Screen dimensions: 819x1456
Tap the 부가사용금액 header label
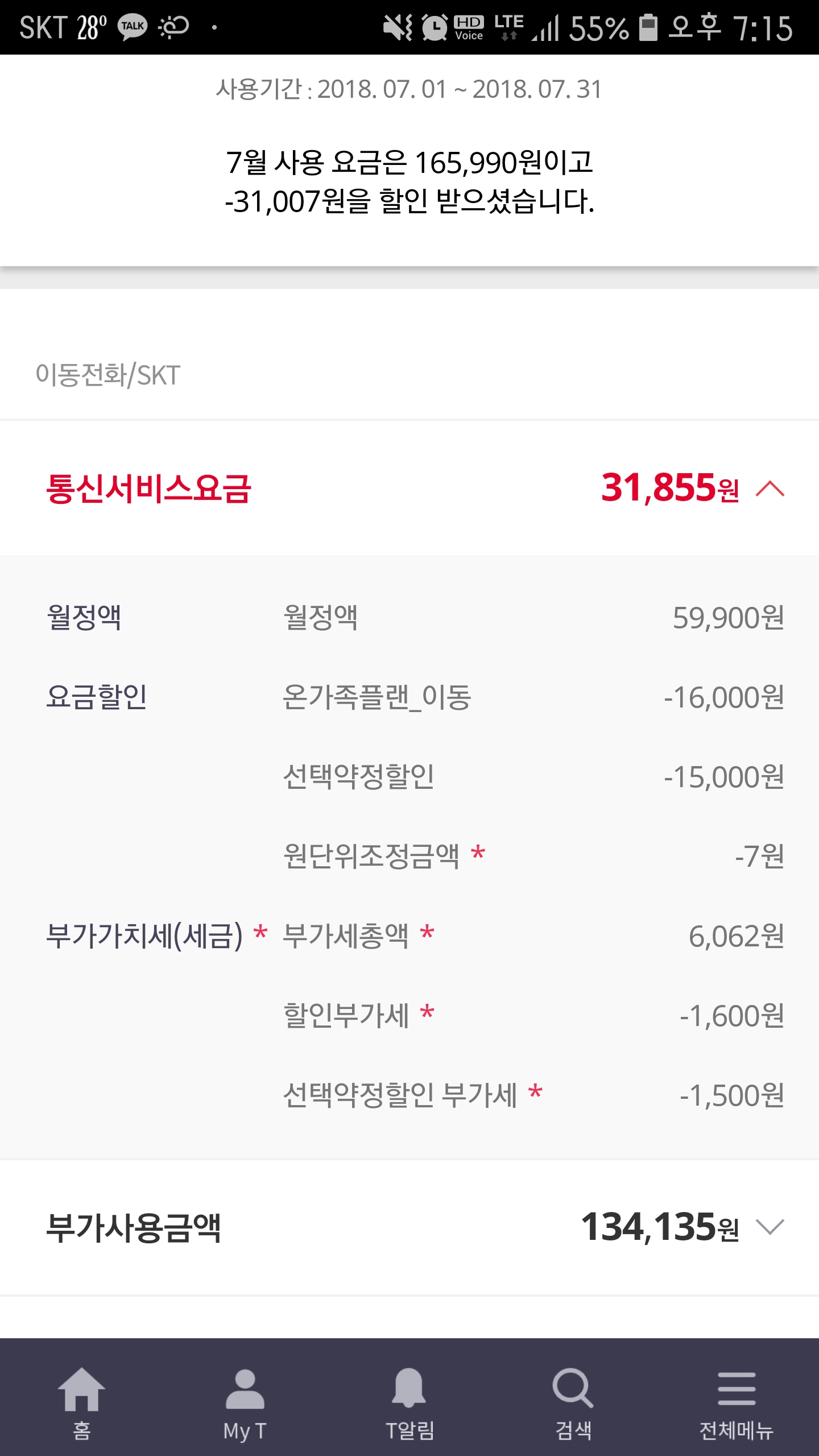click(x=133, y=1227)
